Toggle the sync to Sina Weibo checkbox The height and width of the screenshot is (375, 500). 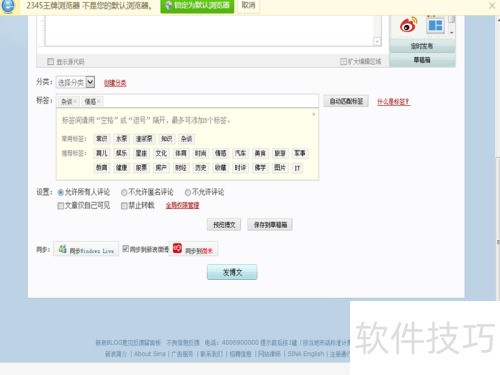pyautogui.click(x=126, y=249)
